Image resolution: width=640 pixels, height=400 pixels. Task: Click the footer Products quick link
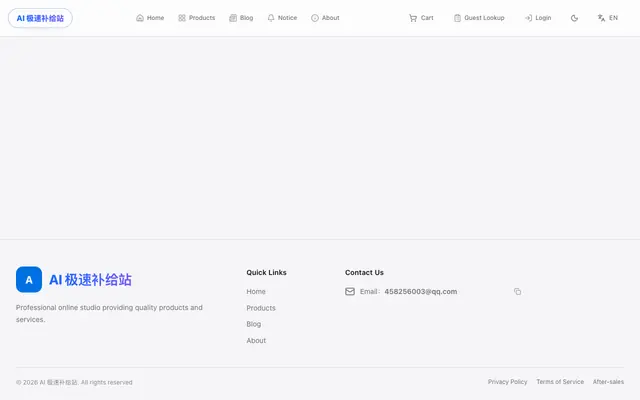coord(261,308)
